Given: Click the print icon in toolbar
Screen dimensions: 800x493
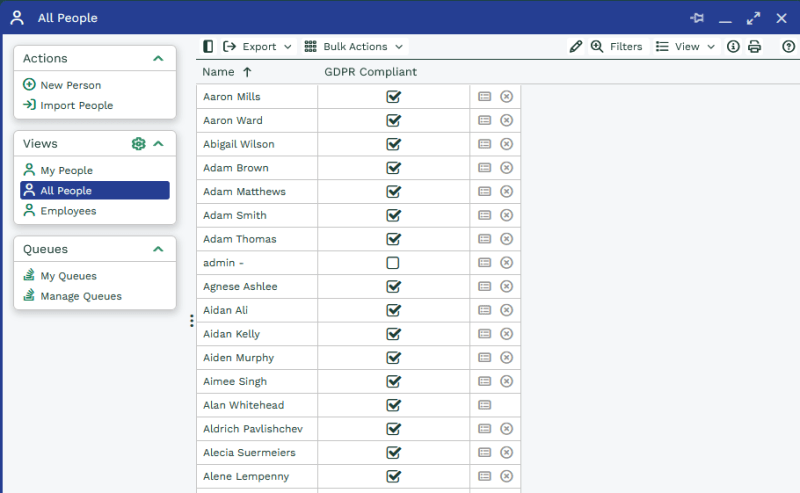Looking at the screenshot, I should [x=754, y=47].
